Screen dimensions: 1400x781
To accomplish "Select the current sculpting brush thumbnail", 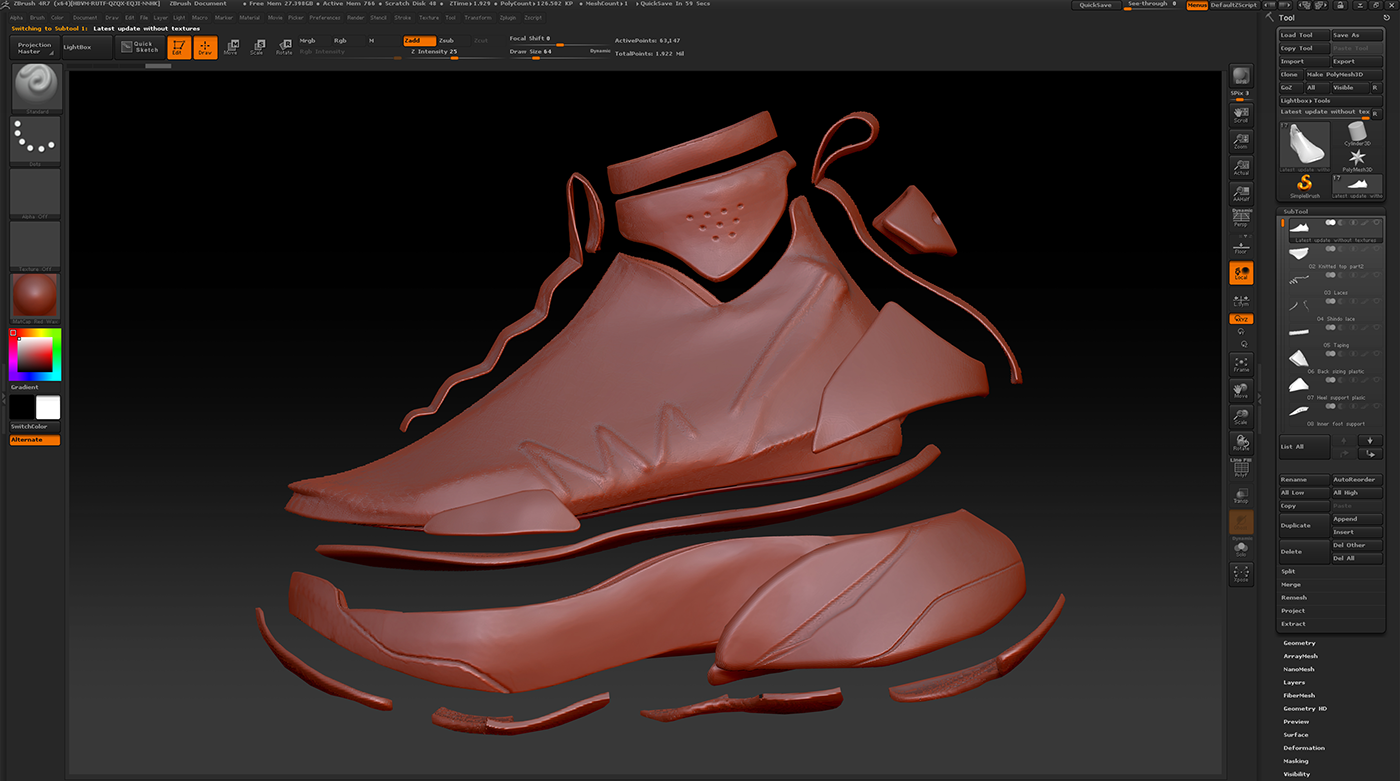I will 34,87.
